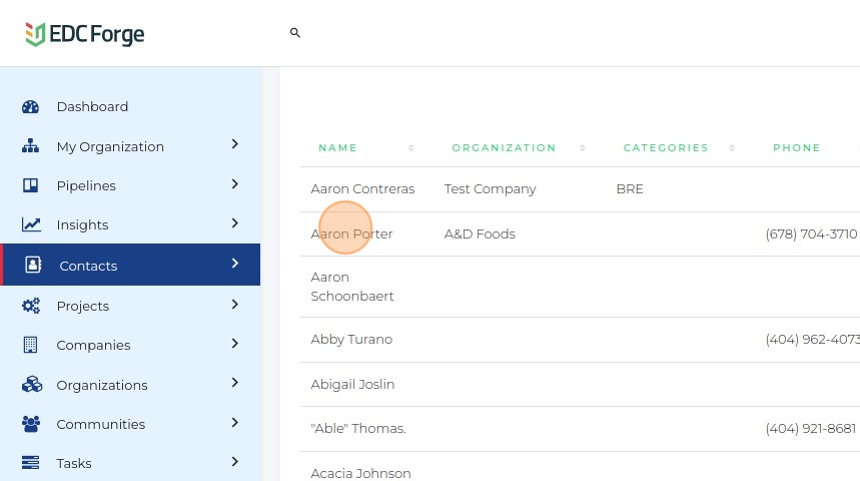Click the Communities people icon

pyautogui.click(x=31, y=424)
